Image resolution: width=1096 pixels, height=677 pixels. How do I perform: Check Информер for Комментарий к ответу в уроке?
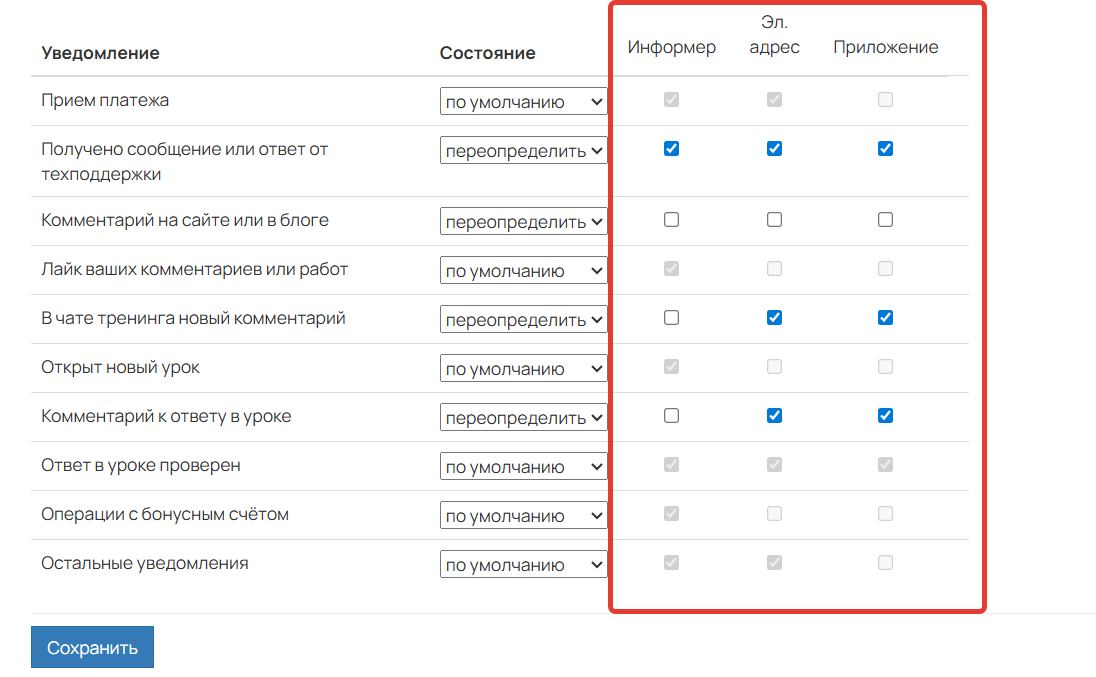click(x=671, y=416)
